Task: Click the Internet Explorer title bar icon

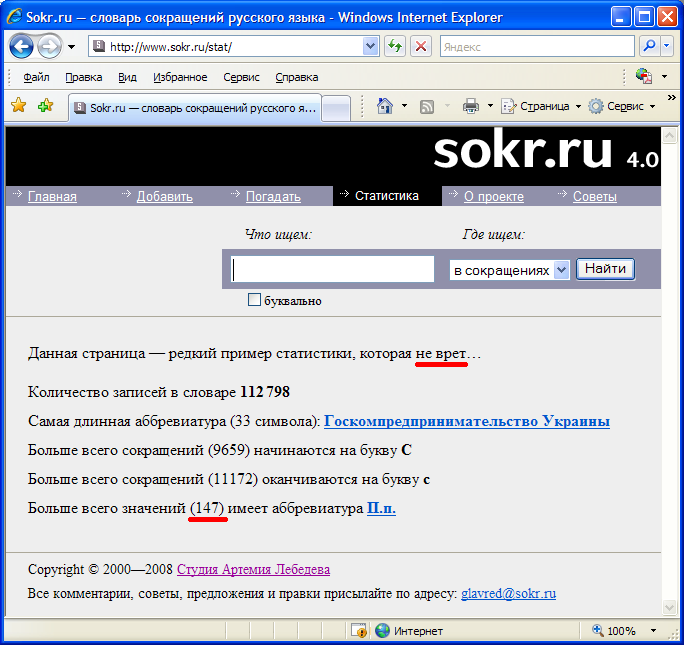Action: (14, 17)
